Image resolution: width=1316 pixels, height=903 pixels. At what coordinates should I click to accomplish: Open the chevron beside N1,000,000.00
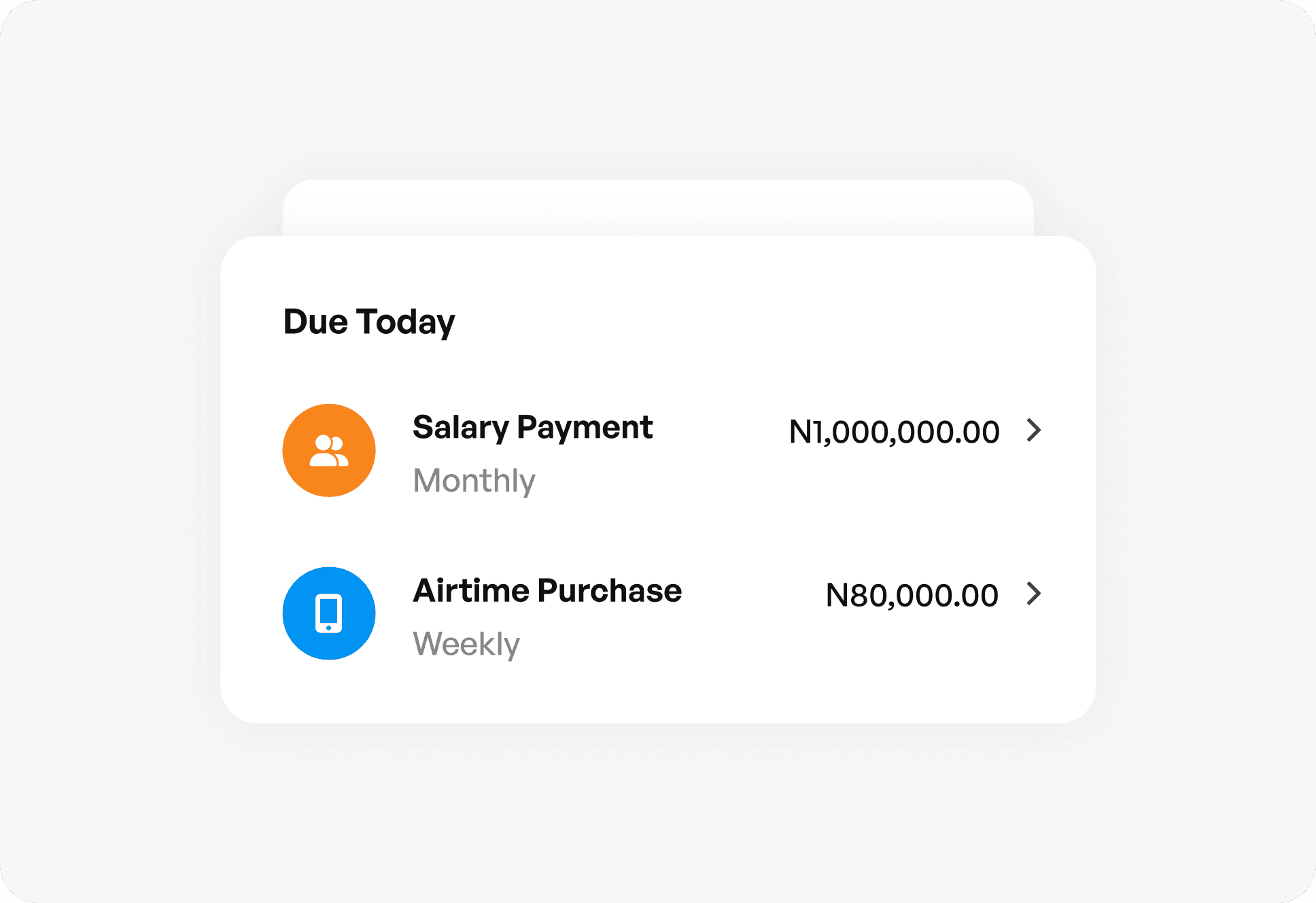1034,430
